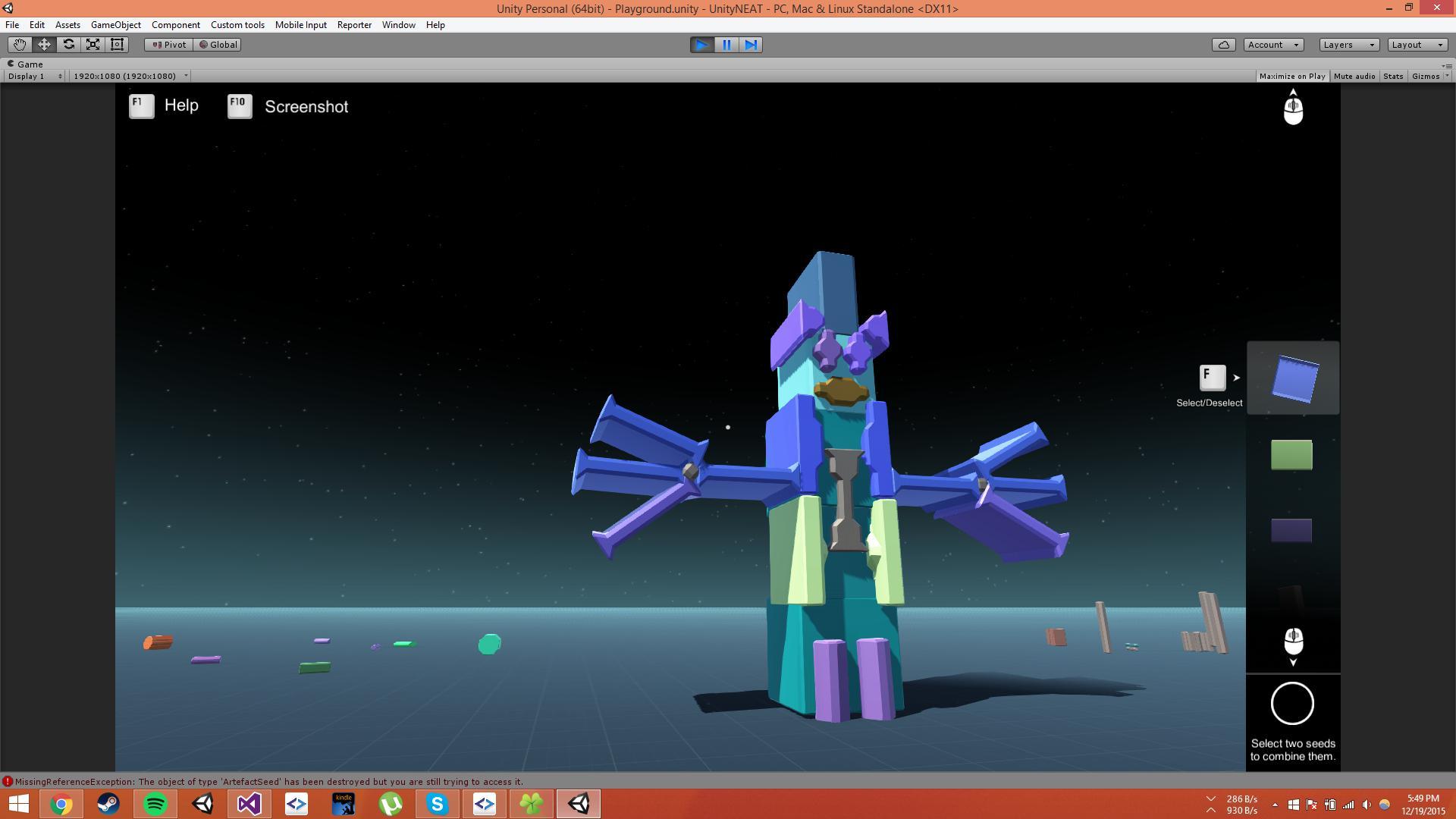Screen dimensions: 1456x819
Task: Select the Scale tool icon
Action: 93,45
